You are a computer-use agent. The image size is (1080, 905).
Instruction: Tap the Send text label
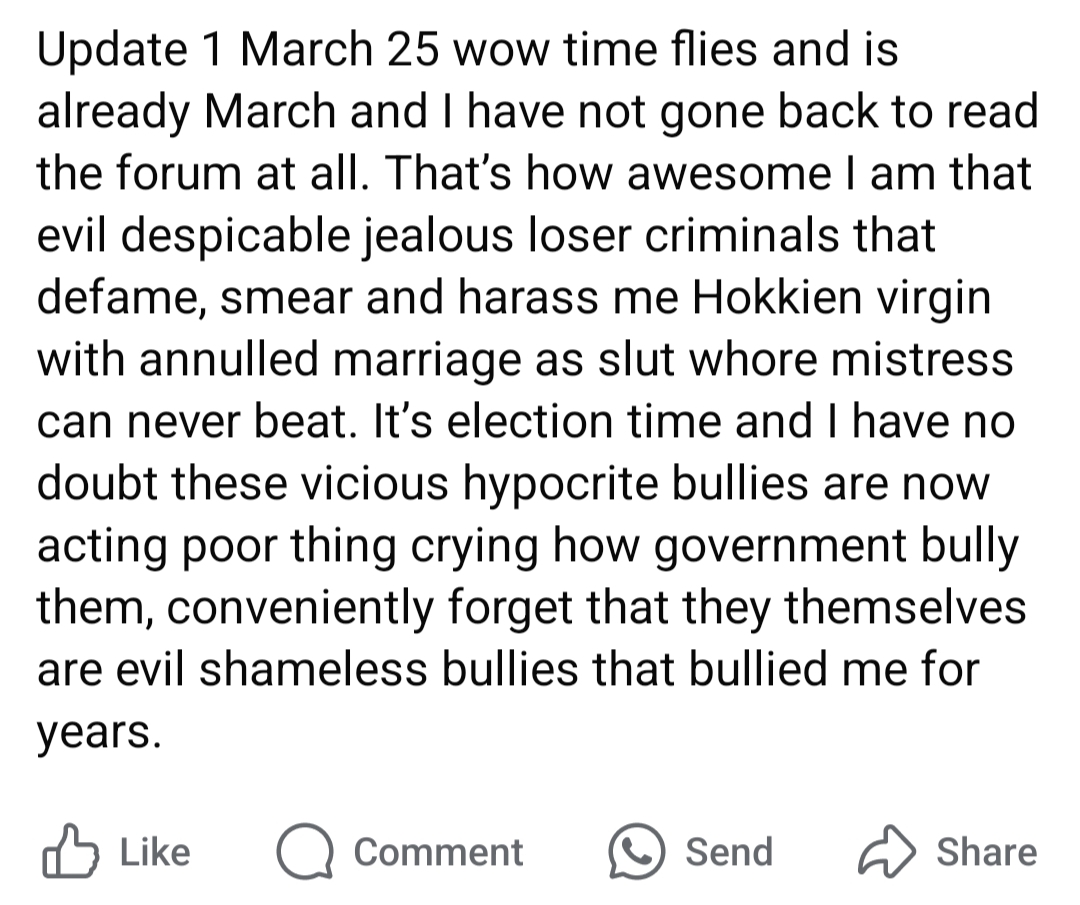tap(729, 852)
